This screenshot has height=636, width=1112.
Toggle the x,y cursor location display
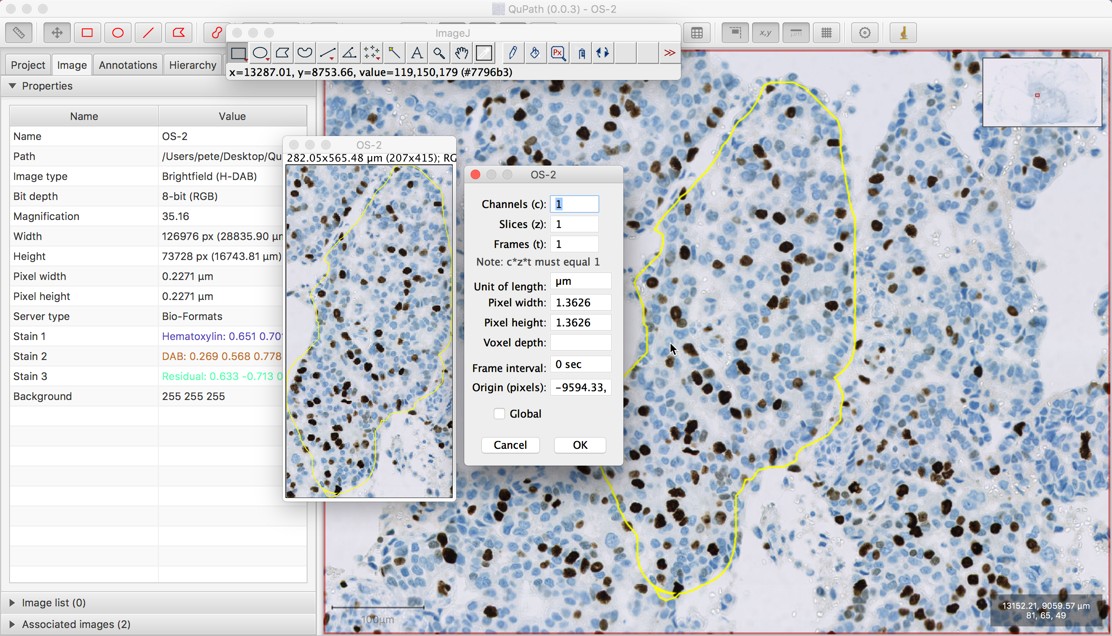pos(766,33)
